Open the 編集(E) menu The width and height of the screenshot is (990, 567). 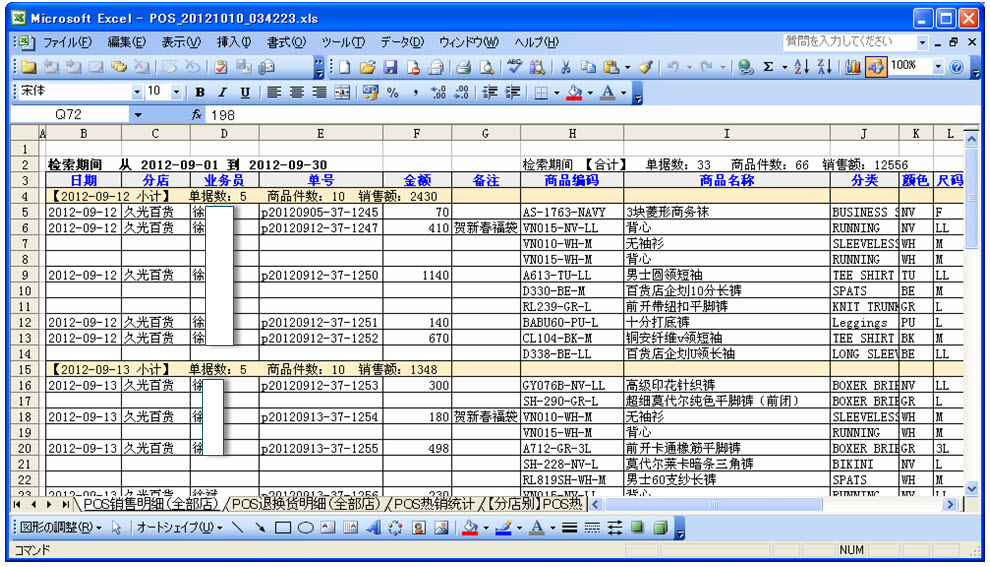coord(126,42)
